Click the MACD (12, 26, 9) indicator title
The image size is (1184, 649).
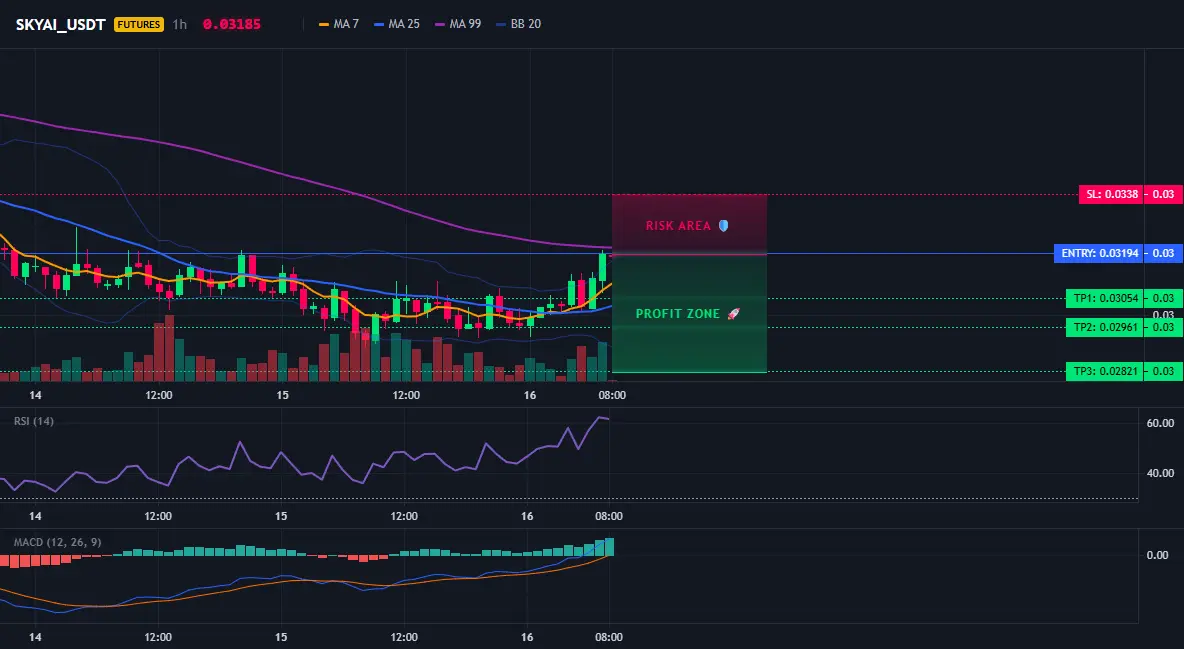point(57,542)
